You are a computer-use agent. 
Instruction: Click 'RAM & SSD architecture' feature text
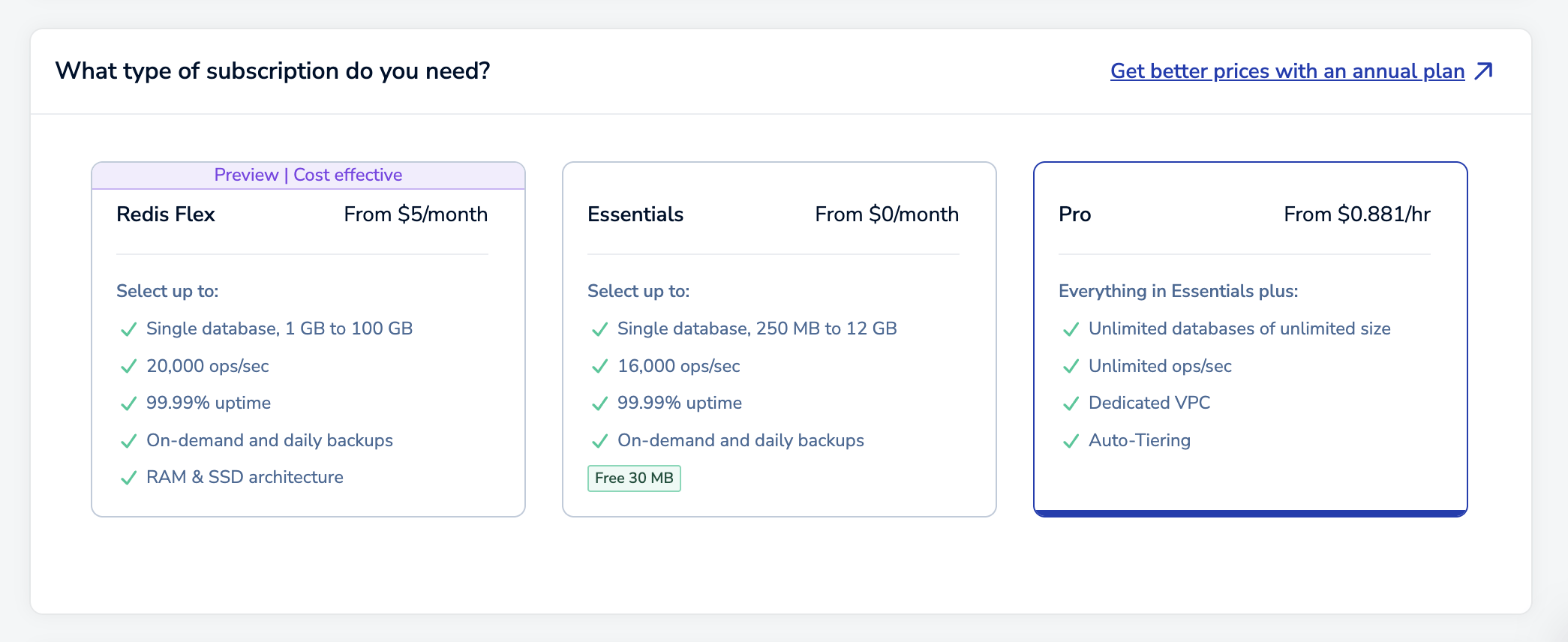click(245, 477)
